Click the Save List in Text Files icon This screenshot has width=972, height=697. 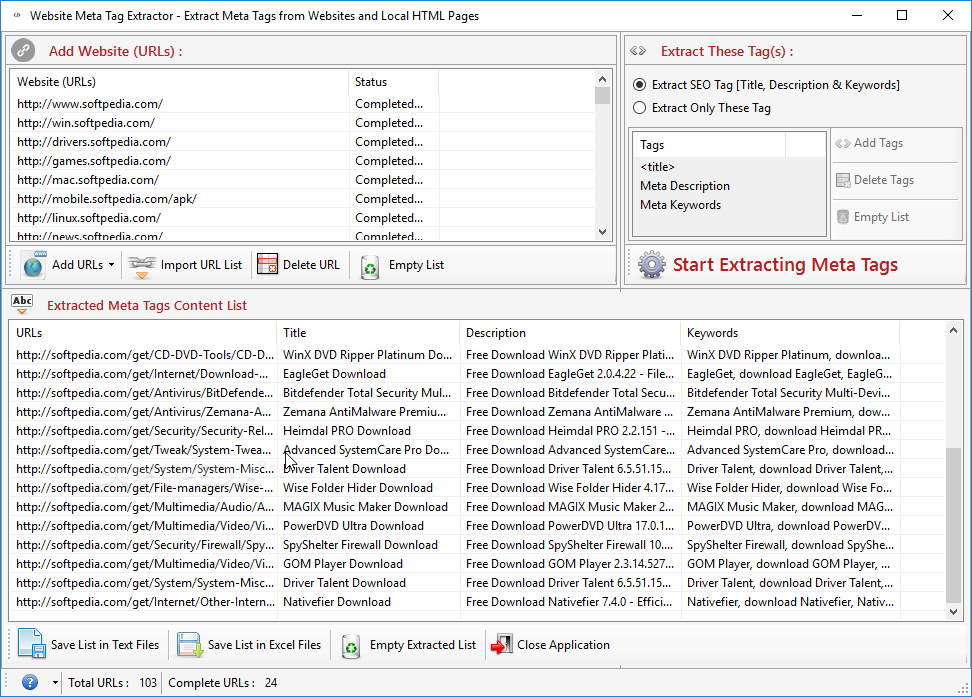tap(32, 644)
